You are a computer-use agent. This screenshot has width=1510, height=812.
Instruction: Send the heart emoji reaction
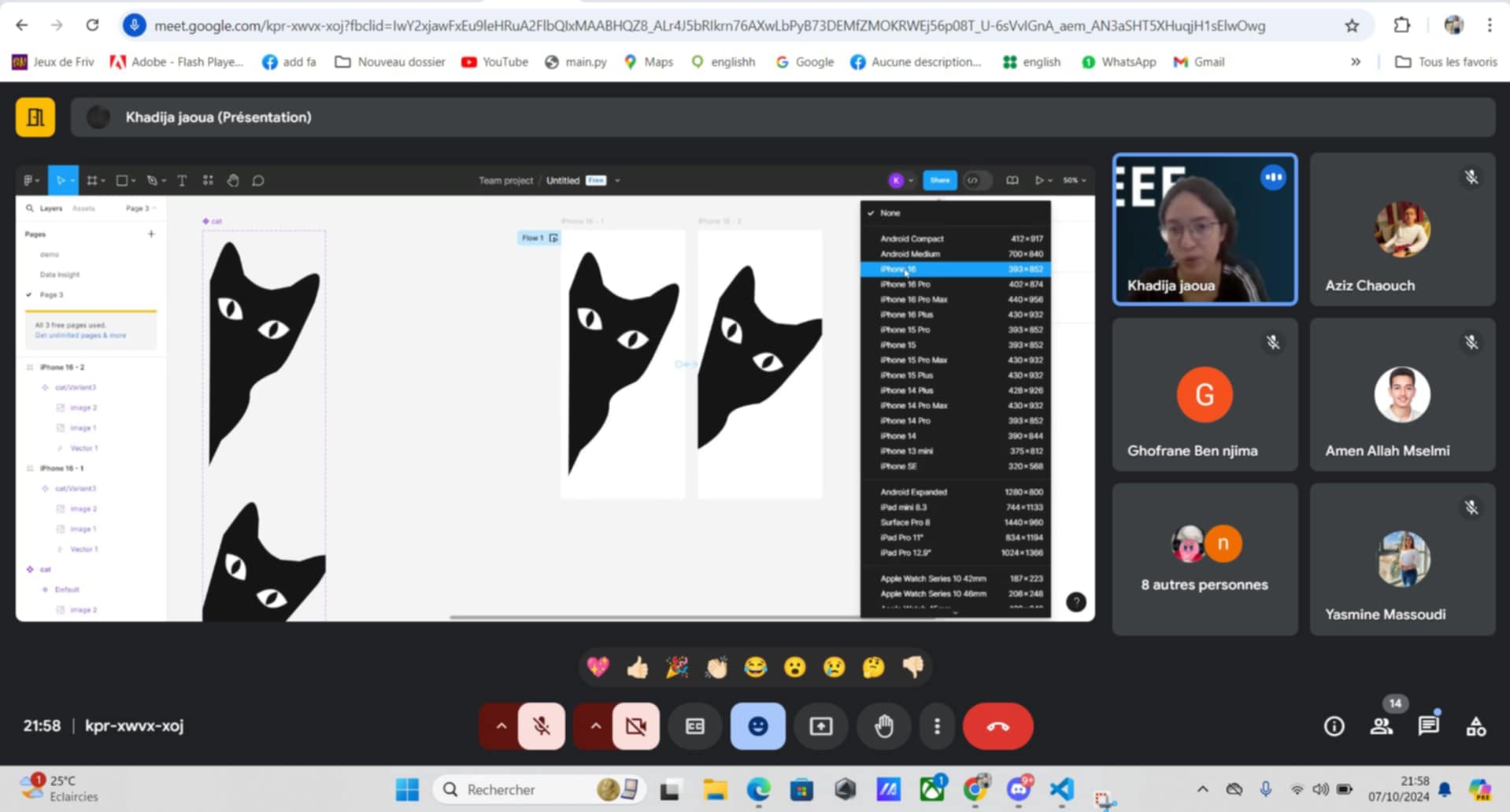598,667
